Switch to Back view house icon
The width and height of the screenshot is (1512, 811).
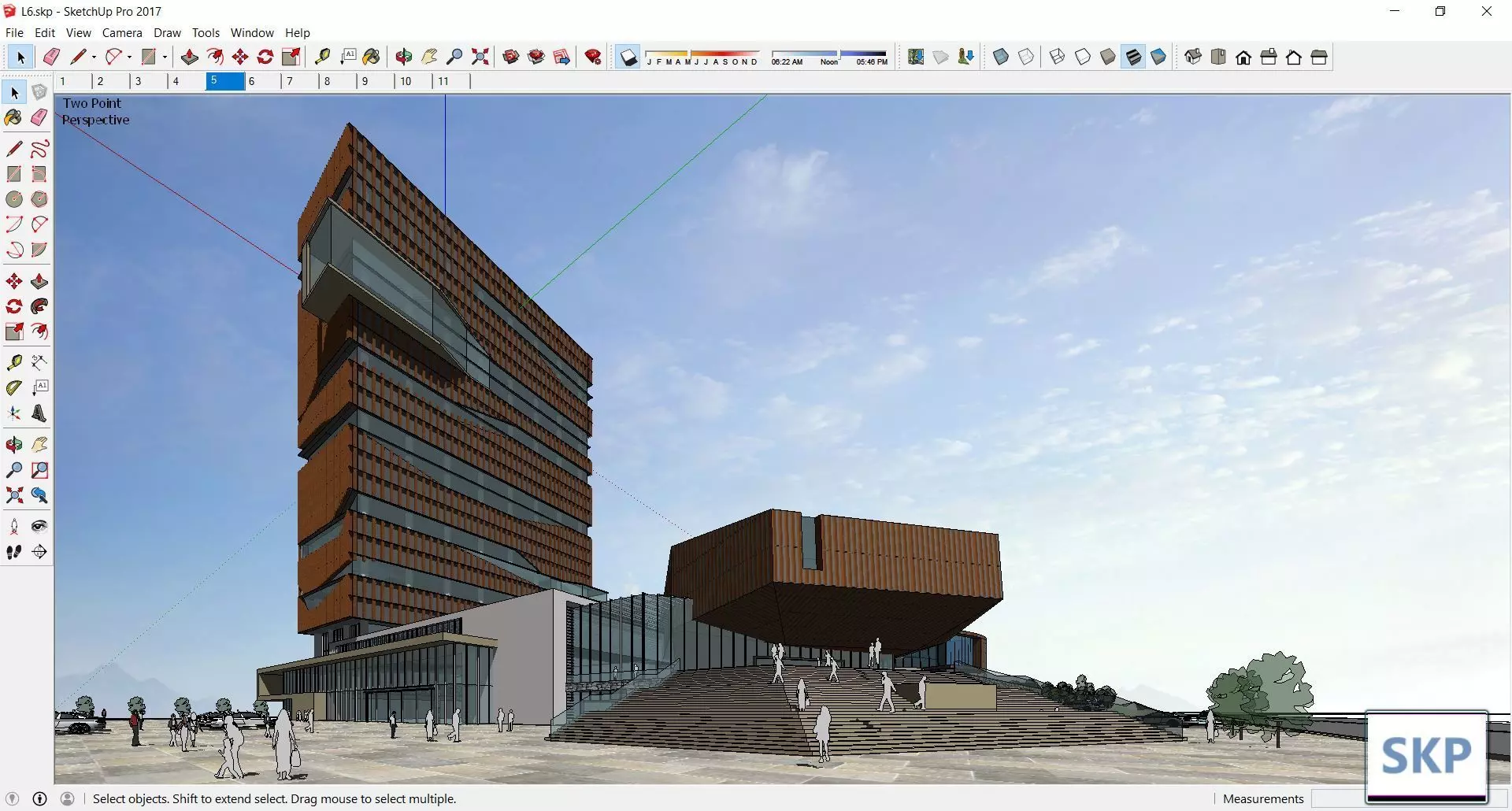point(1294,57)
